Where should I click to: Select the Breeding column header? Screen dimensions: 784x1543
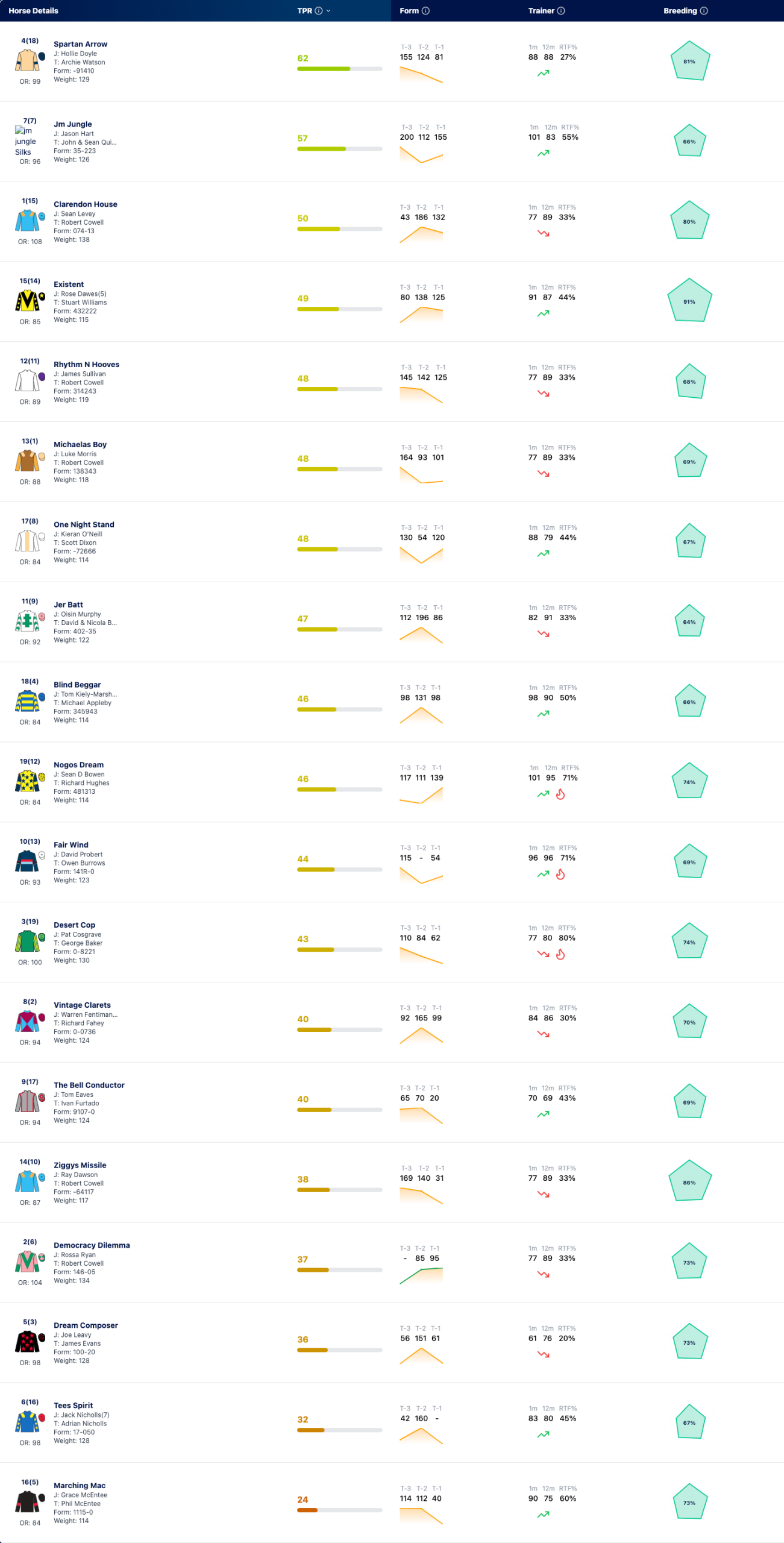click(680, 11)
